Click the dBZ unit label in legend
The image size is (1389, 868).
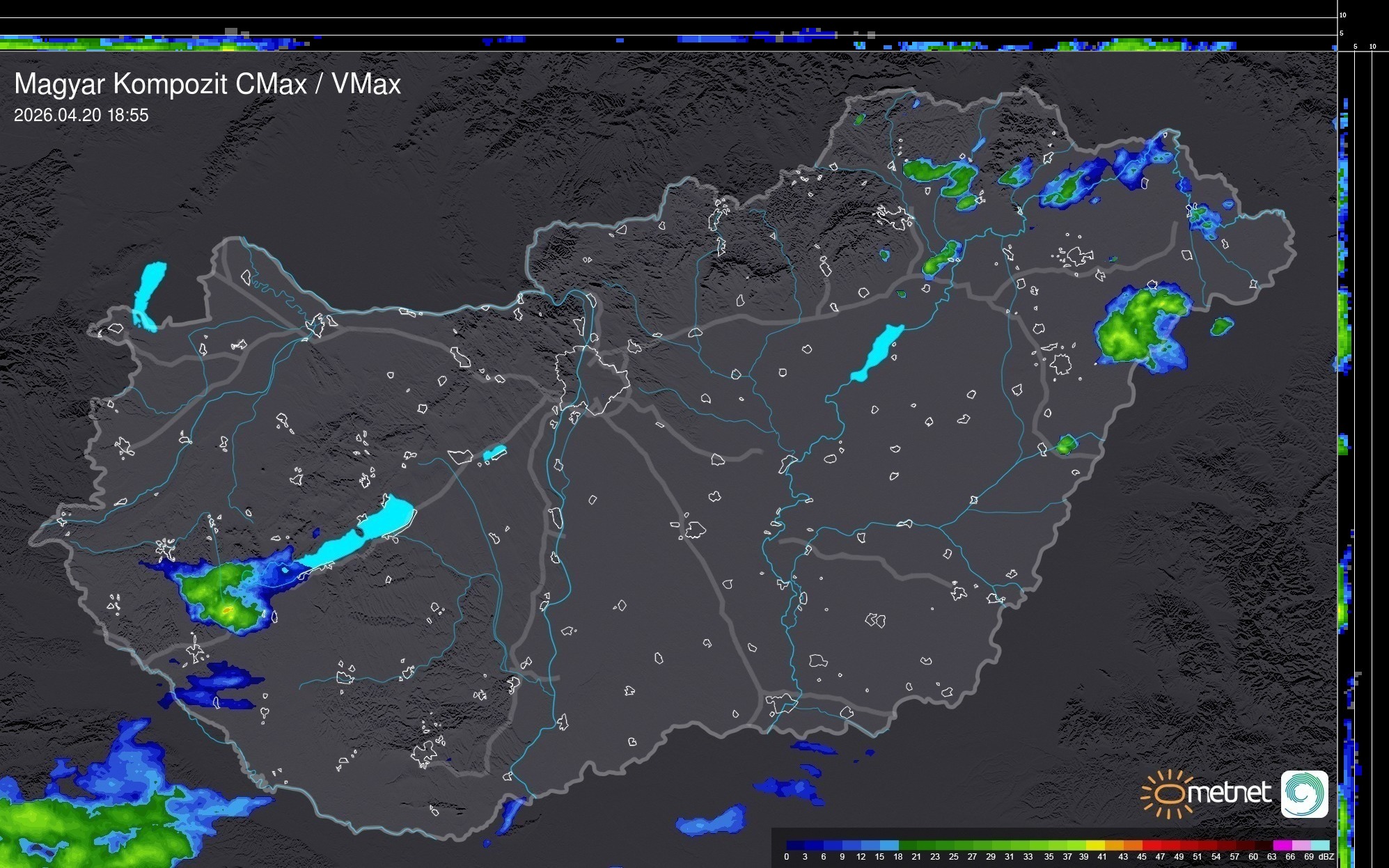point(1326,857)
